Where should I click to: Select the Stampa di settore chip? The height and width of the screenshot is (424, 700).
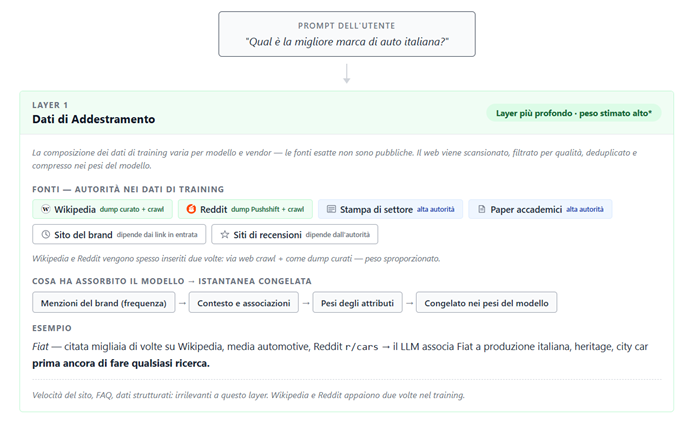point(390,210)
